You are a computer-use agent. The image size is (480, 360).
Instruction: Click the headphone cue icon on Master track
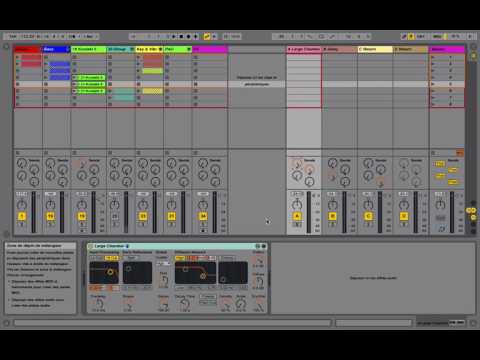point(442,229)
